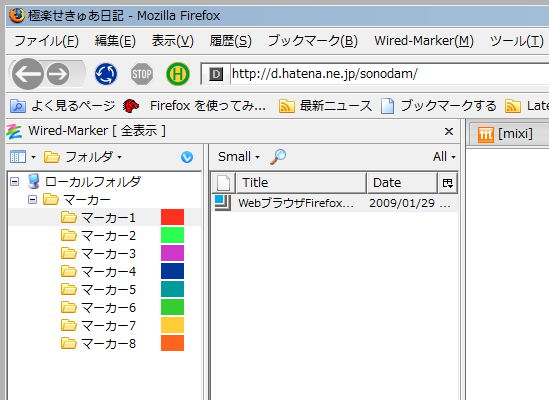Screen dimensions: 549x400
Task: Click the dark blue swatch of マーカー4
Action: coord(172,271)
